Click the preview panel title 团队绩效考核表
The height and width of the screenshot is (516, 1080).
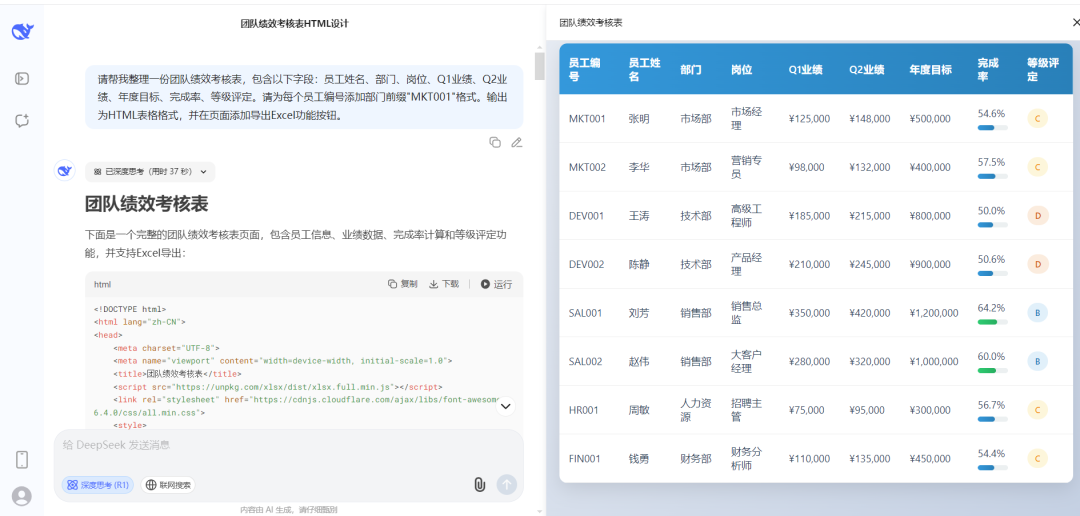point(590,23)
